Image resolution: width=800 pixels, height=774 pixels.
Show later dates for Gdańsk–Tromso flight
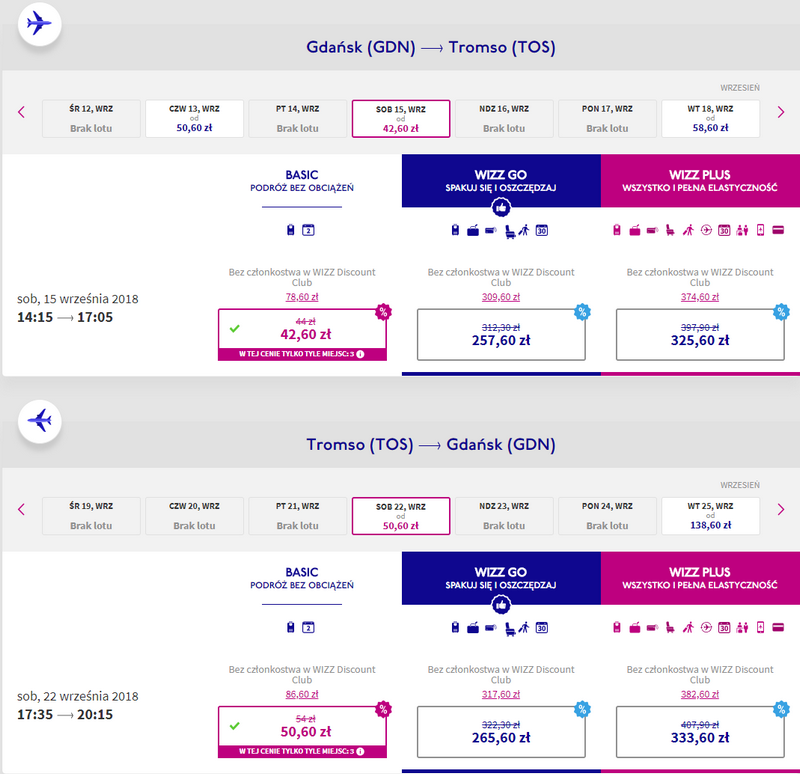tap(781, 112)
